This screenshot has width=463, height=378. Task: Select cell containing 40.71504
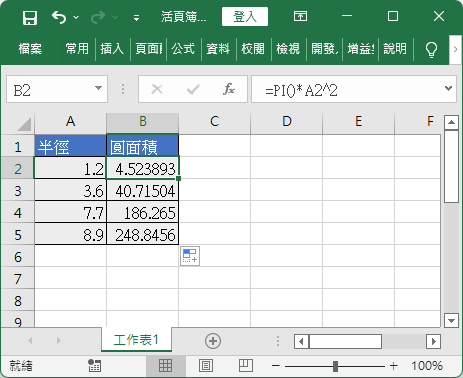pyautogui.click(x=143, y=190)
